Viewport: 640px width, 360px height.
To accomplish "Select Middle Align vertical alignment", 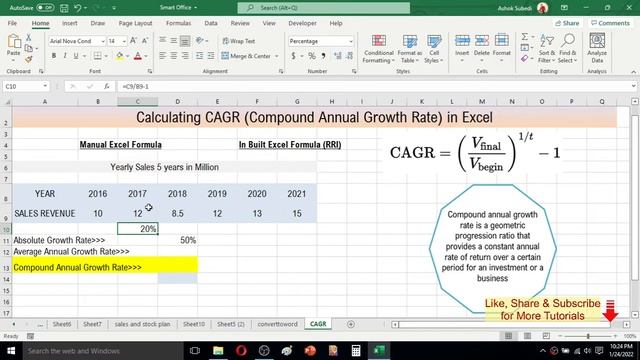I will pyautogui.click(x=174, y=41).
